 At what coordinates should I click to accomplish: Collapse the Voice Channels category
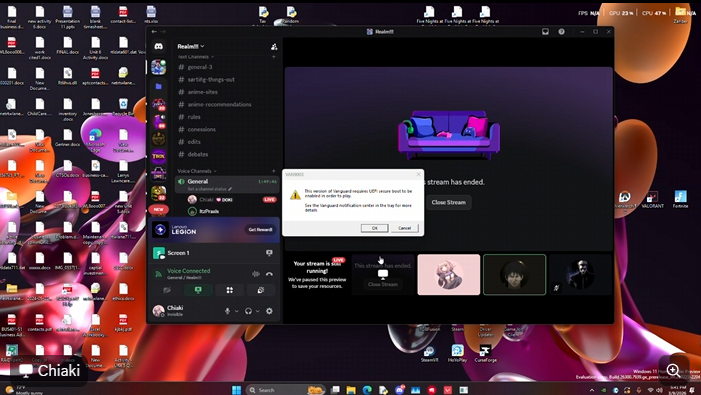coord(197,171)
